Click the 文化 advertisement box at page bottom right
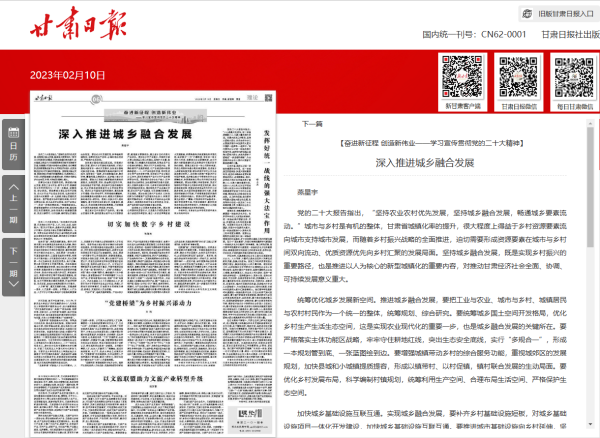Viewport: 600px width, 438px height. click(250, 420)
